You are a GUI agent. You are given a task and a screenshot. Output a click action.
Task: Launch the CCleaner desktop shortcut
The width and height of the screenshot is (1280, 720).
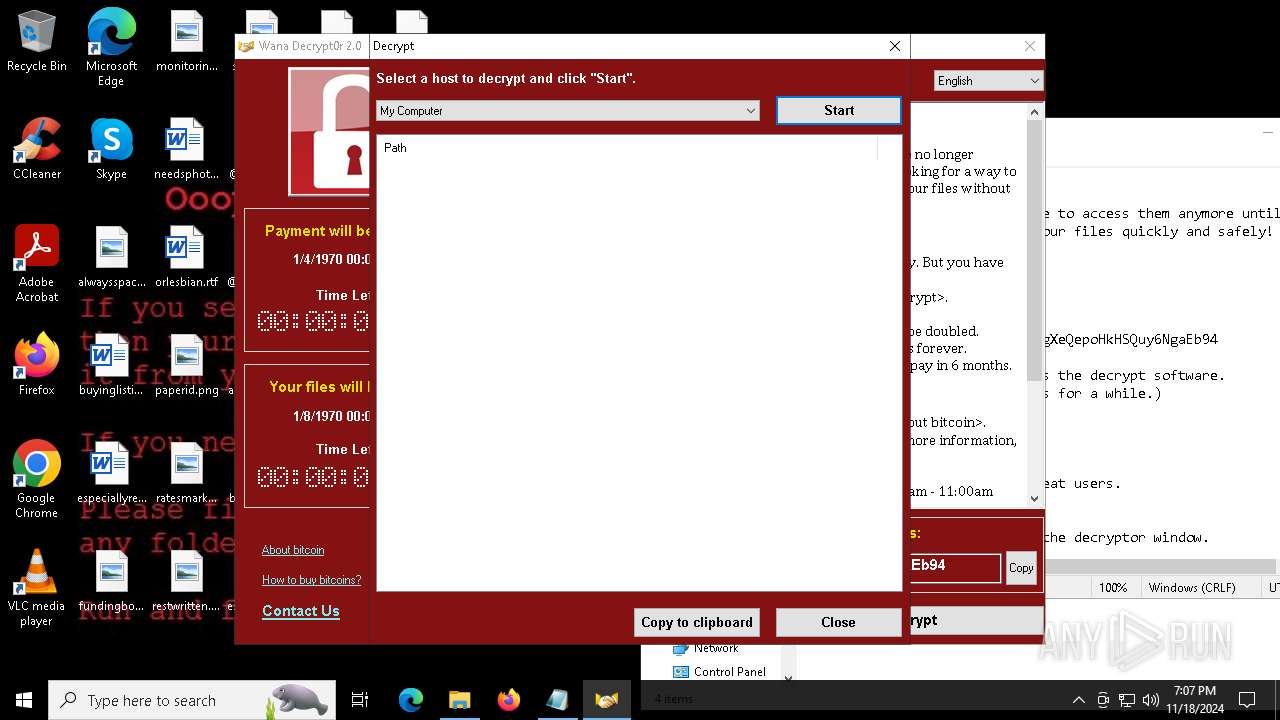click(x=37, y=149)
